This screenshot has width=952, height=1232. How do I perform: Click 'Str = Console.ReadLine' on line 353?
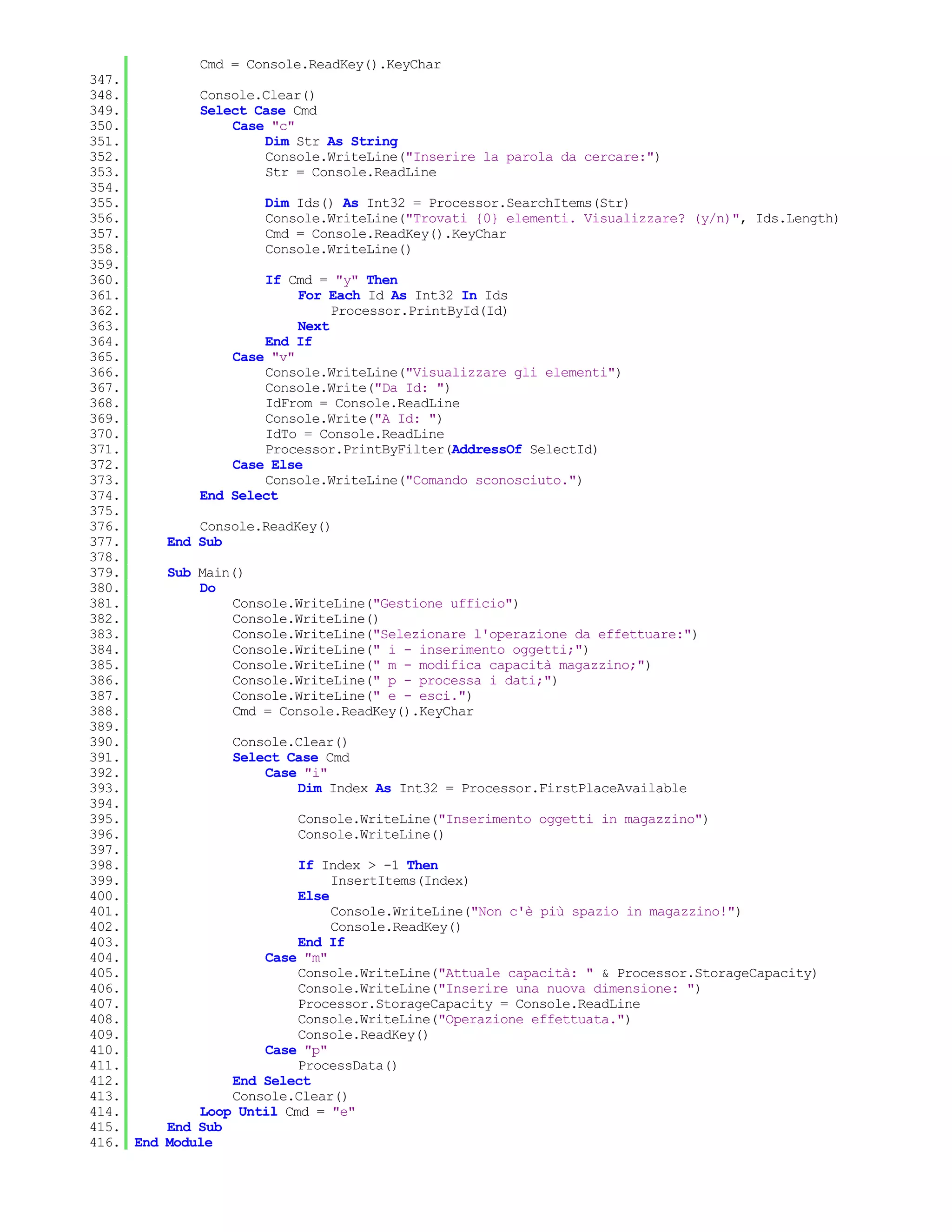pyautogui.click(x=351, y=172)
